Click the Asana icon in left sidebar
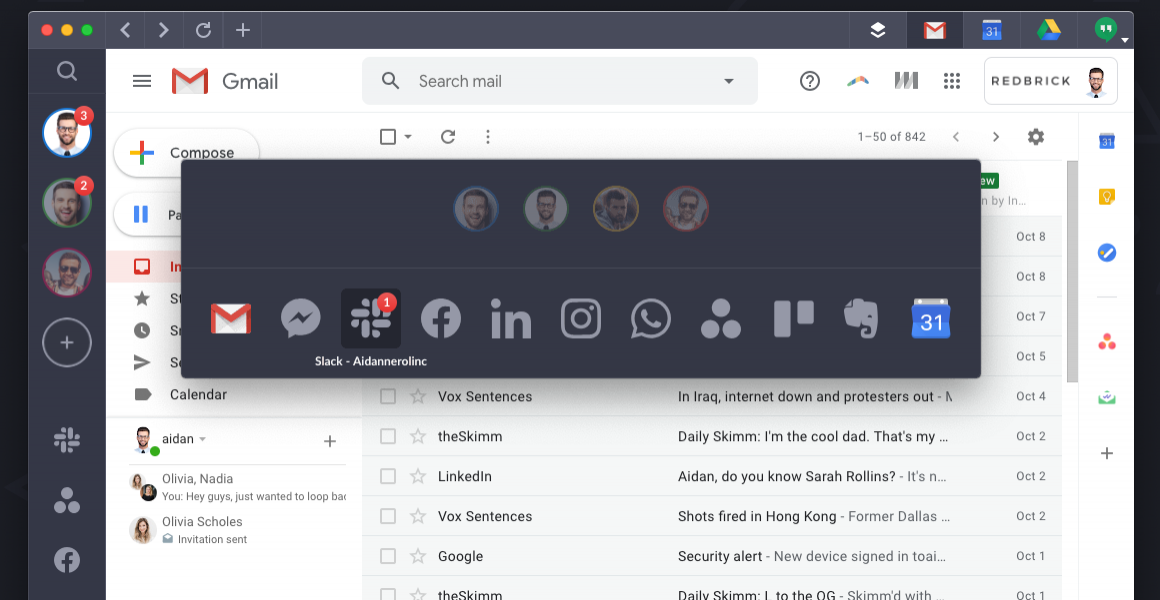Viewport: 1160px width, 600px height. pos(67,500)
